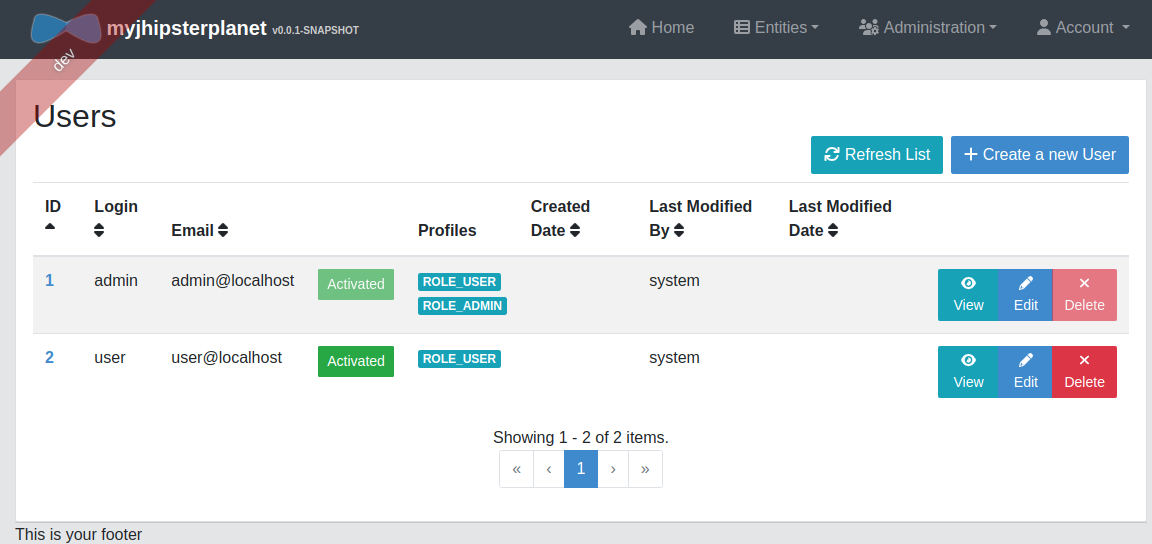Sort by Last Modified Date using sort arrows
This screenshot has width=1152, height=544.
(833, 230)
